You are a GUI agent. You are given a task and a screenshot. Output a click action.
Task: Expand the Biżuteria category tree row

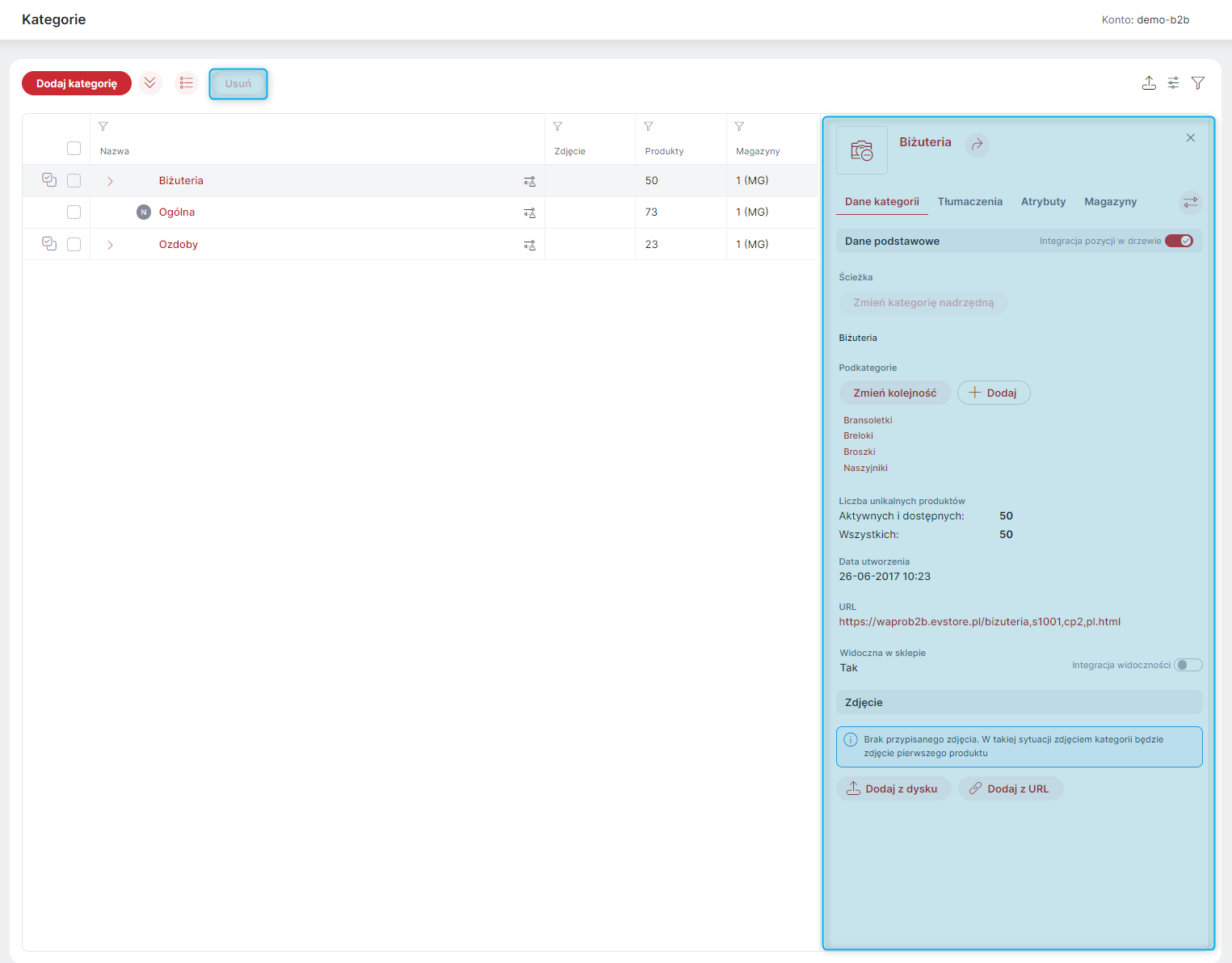tap(111, 181)
